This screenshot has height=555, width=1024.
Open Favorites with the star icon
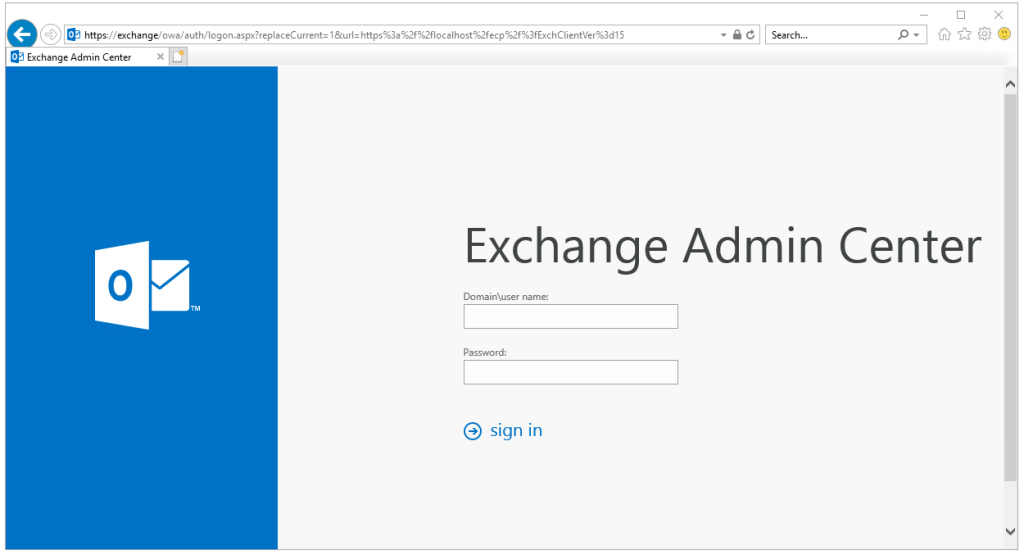(x=965, y=35)
